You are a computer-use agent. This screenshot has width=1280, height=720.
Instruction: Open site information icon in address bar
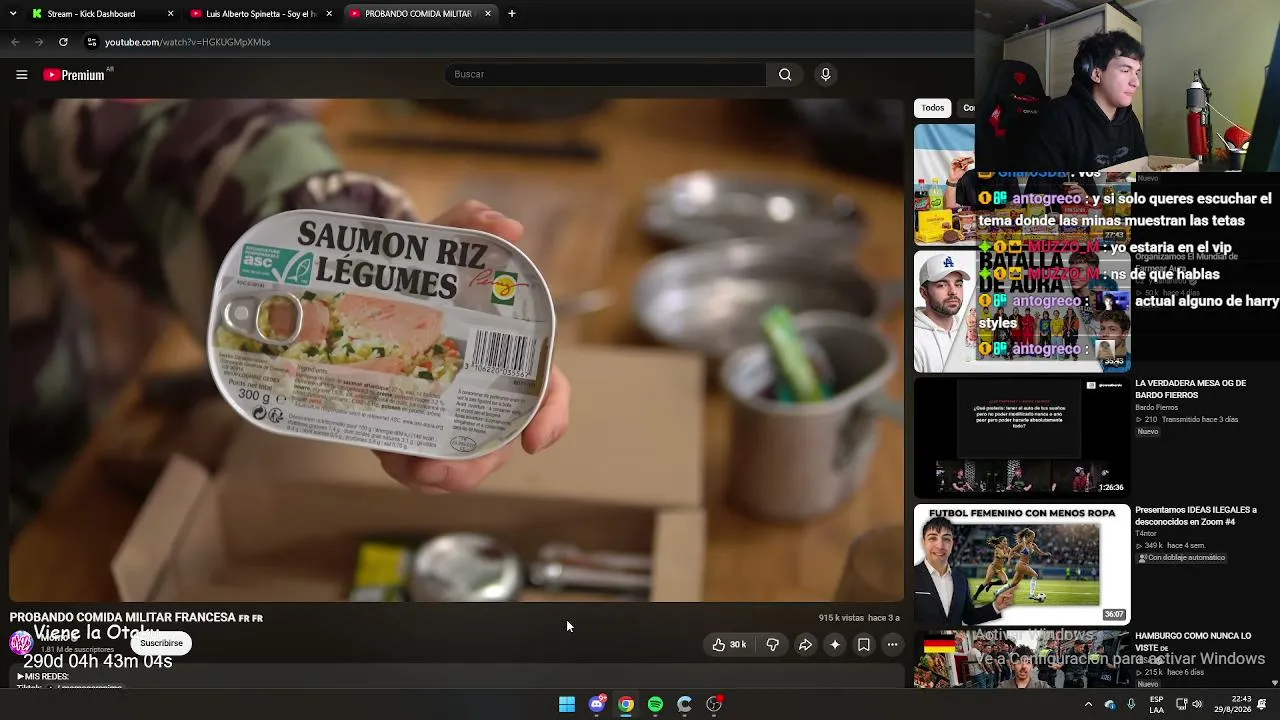[x=92, y=42]
